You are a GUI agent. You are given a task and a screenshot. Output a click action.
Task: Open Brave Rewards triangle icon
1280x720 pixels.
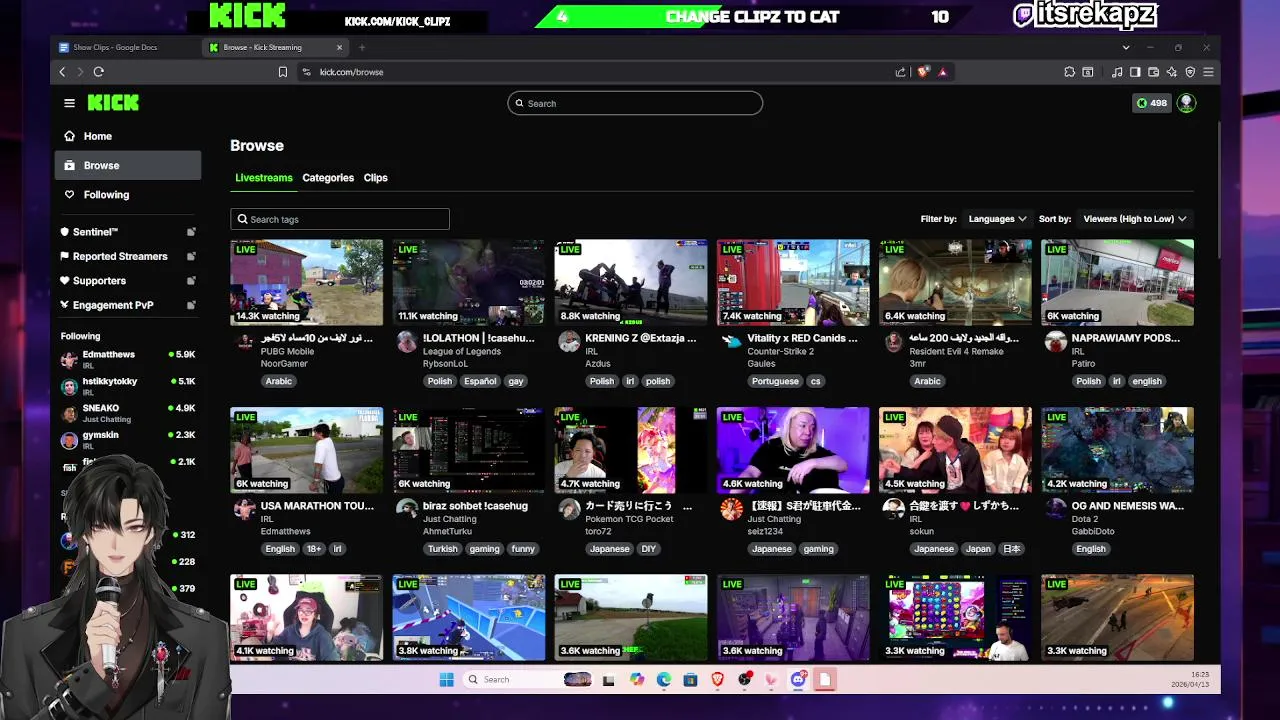click(x=942, y=72)
